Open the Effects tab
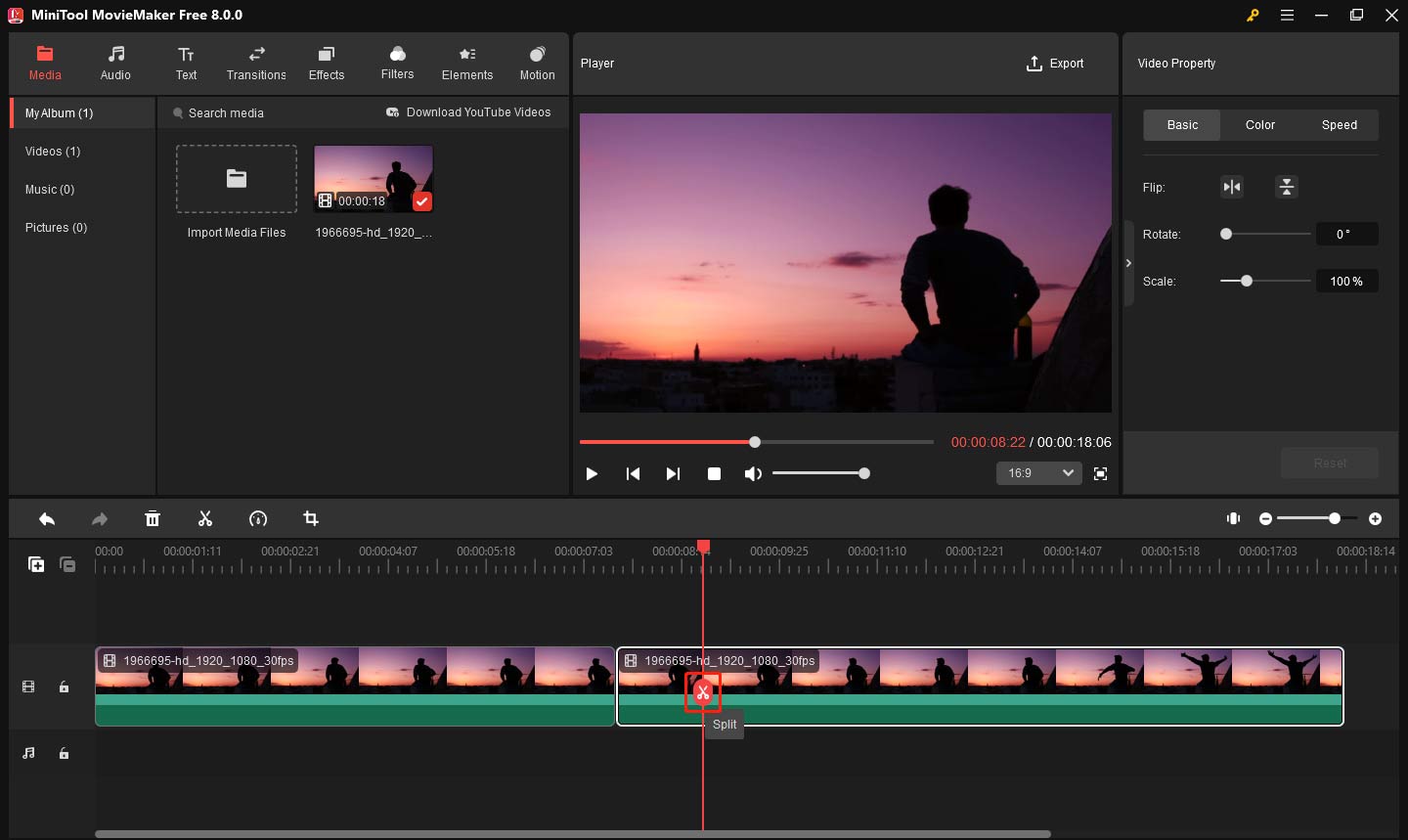This screenshot has width=1408, height=840. [327, 63]
